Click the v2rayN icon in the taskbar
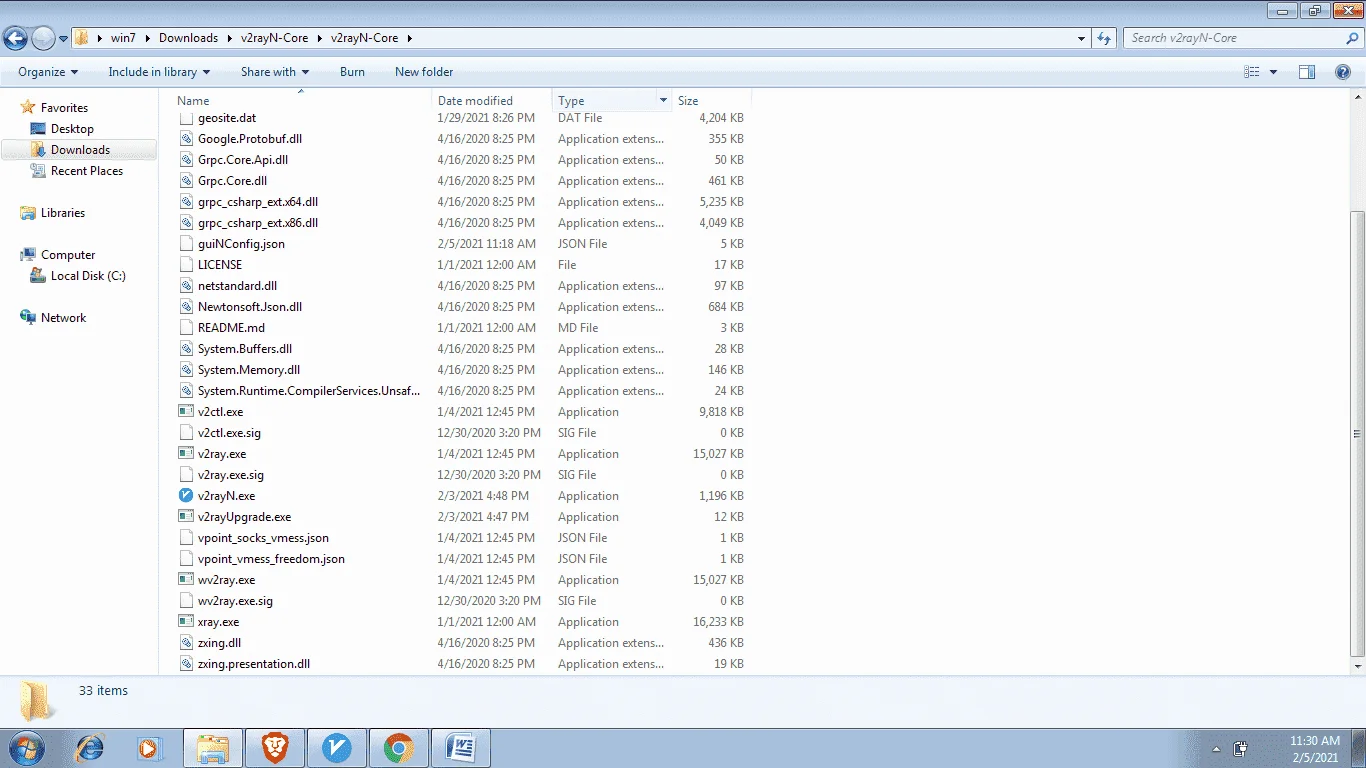The width and height of the screenshot is (1366, 768). 337,747
